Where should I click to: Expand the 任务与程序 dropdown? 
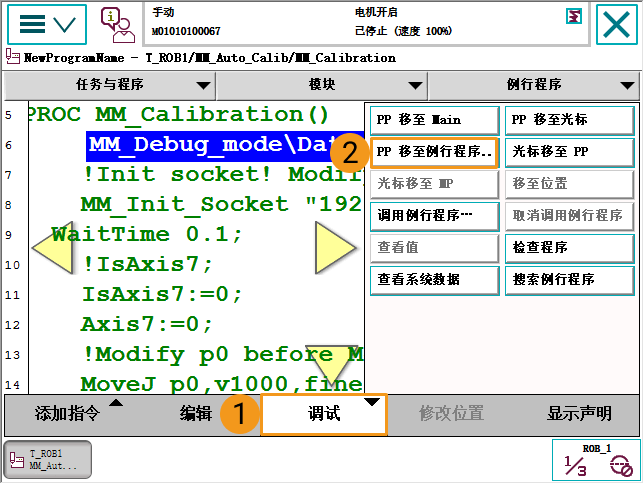point(110,85)
